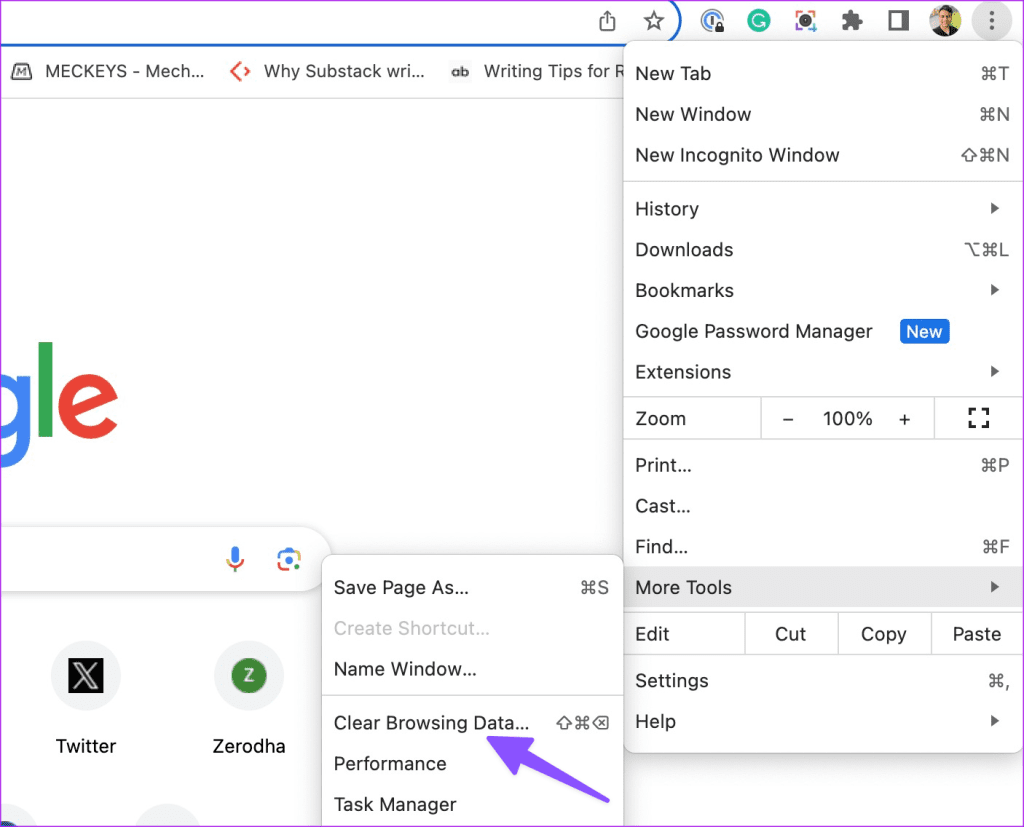The width and height of the screenshot is (1024, 827).
Task: Select Print… from the menu
Action: tap(823, 465)
